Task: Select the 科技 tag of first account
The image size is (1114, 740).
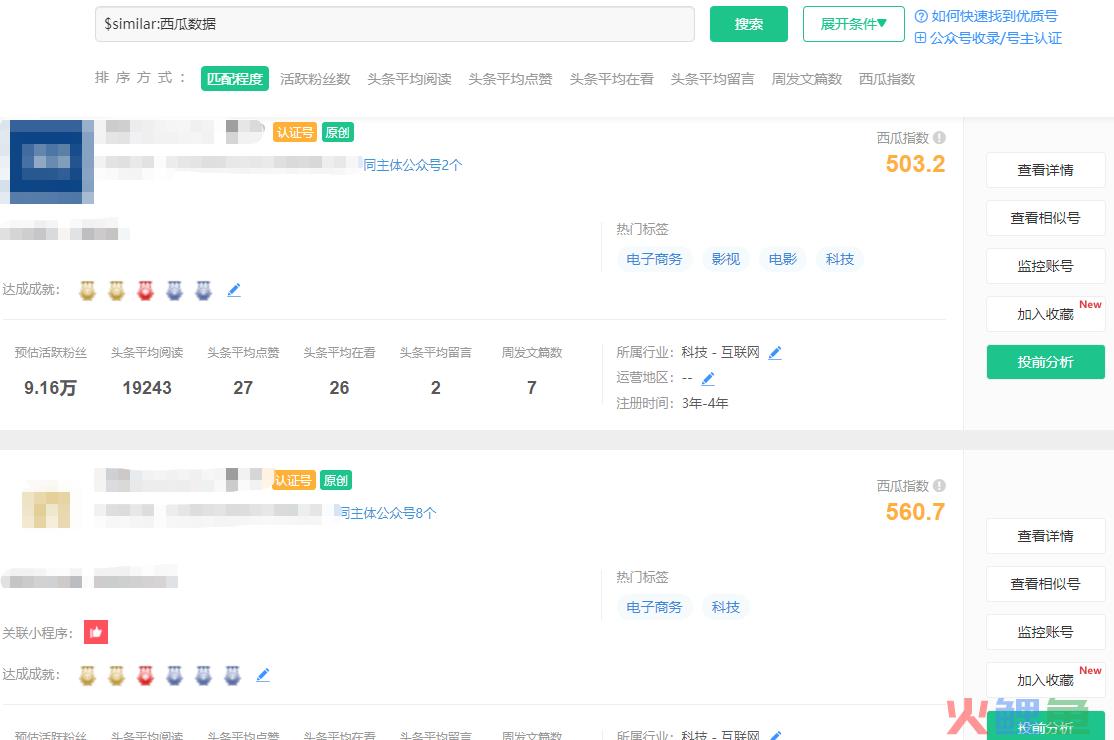Action: (840, 259)
